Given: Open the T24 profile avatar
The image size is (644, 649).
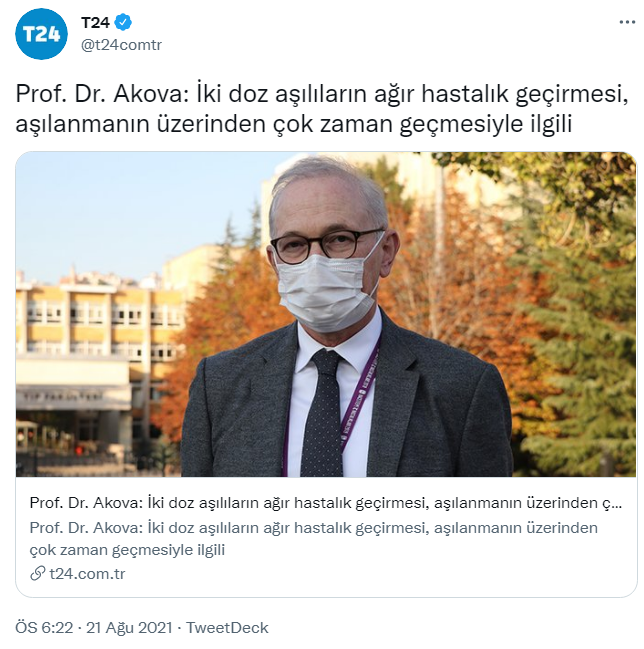Looking at the screenshot, I should 41,34.
